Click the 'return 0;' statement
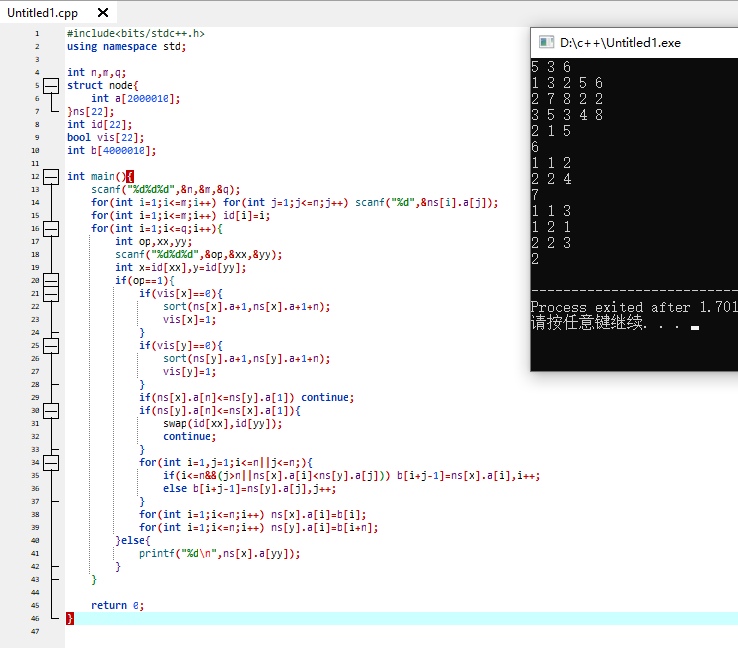738x648 pixels. tap(117, 605)
